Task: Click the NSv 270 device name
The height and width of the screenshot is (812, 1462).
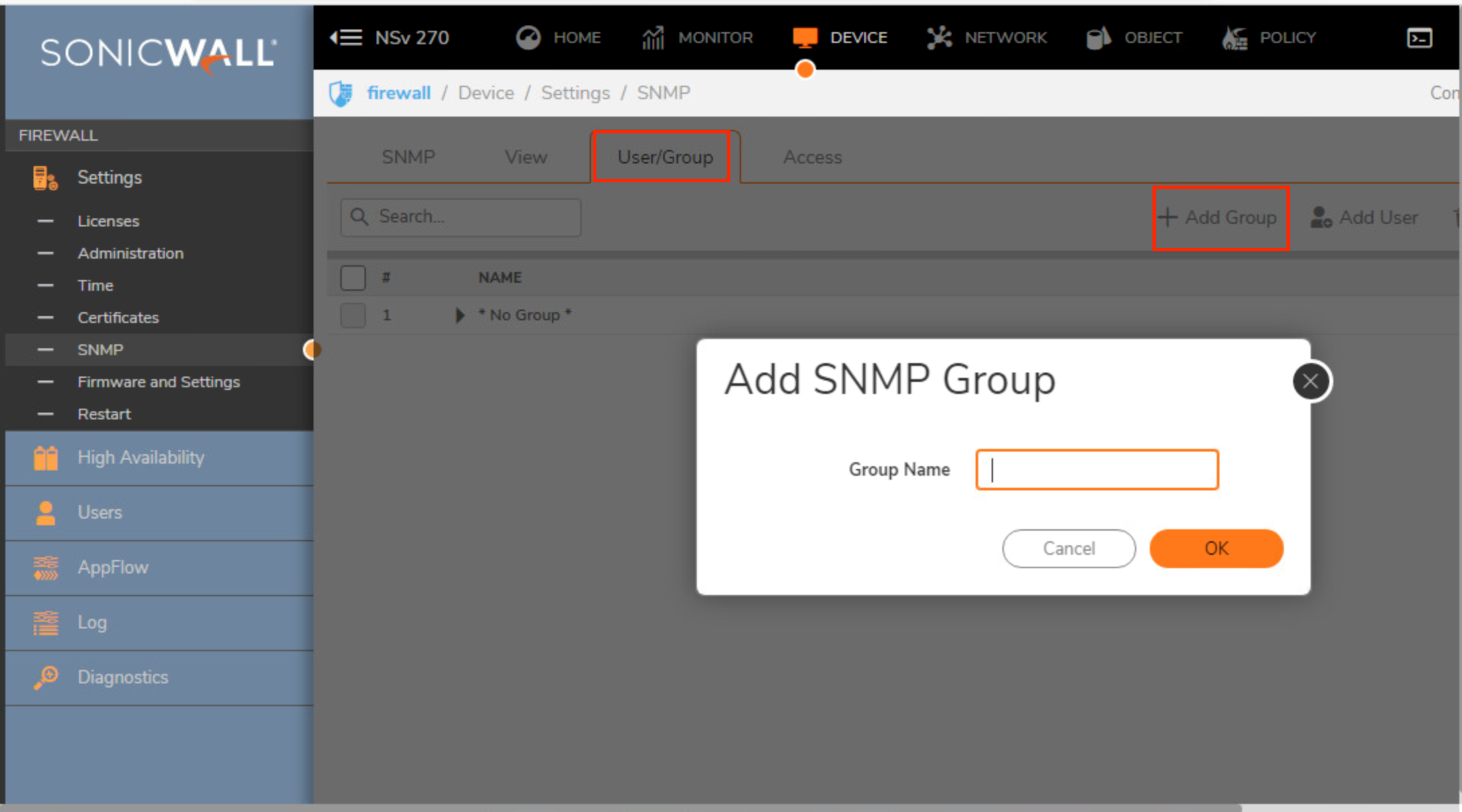Action: (412, 38)
